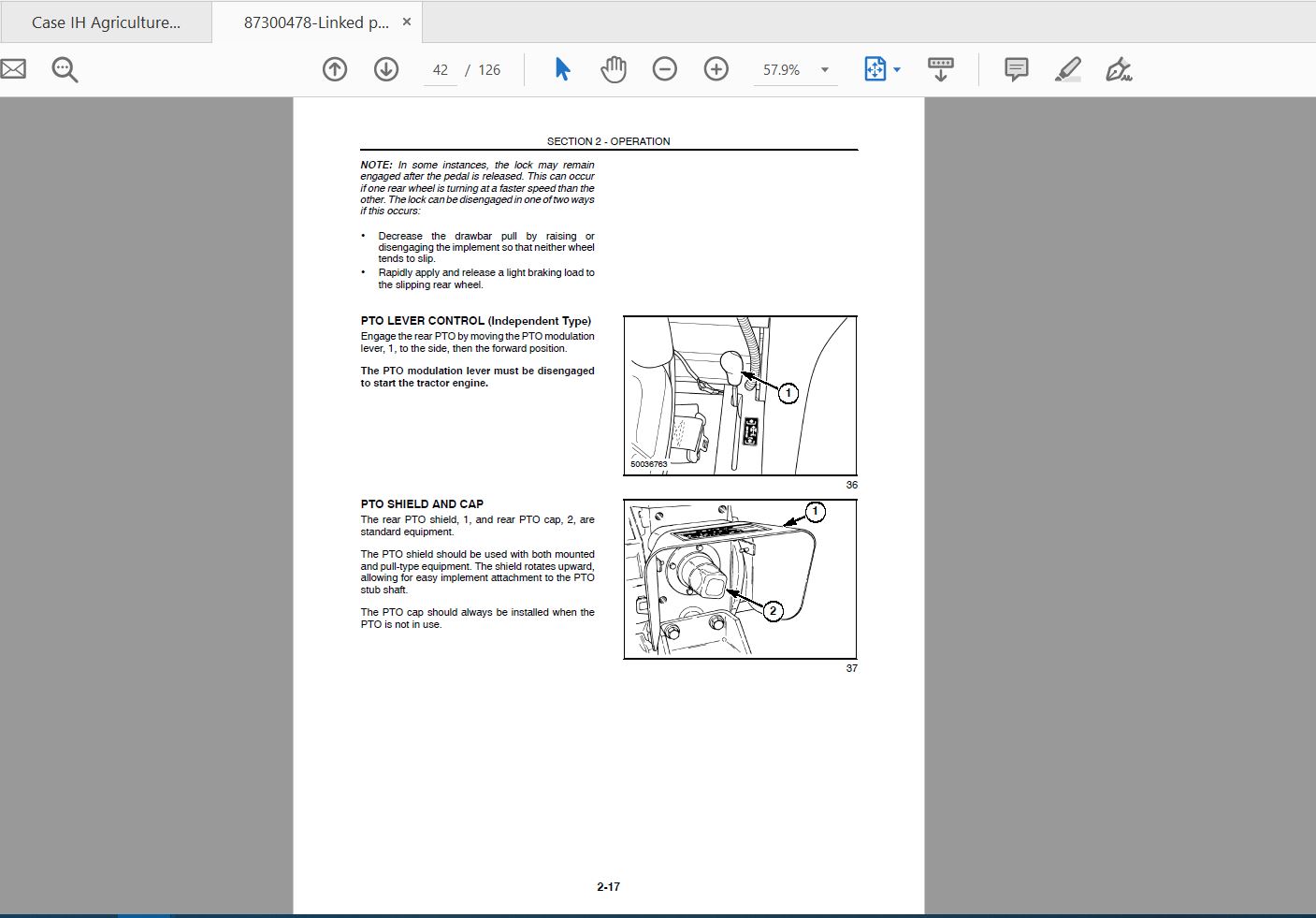Select the highlighter pen tool
The image size is (1316, 918).
(x=1068, y=69)
